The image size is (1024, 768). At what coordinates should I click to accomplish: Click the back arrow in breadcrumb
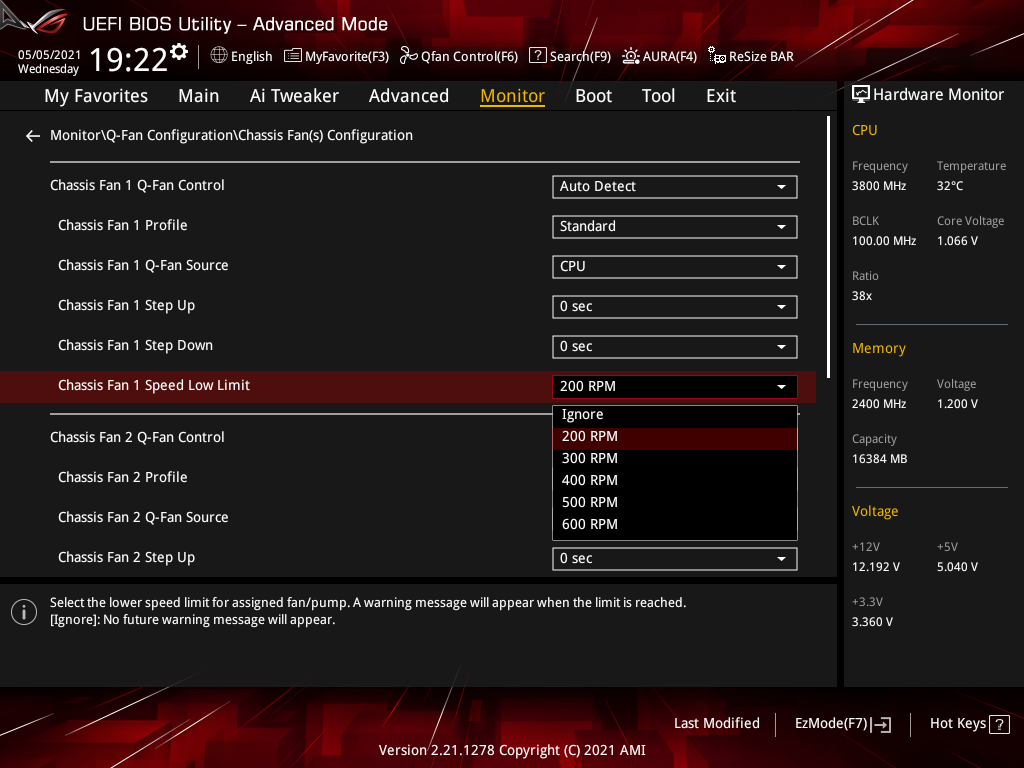(x=33, y=136)
